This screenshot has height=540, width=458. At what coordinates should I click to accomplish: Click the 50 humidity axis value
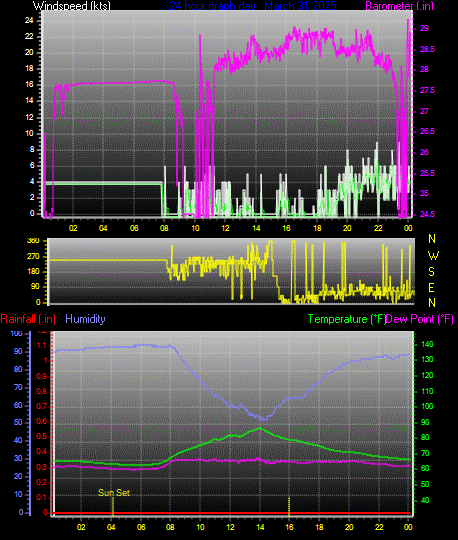[x=18, y=422]
